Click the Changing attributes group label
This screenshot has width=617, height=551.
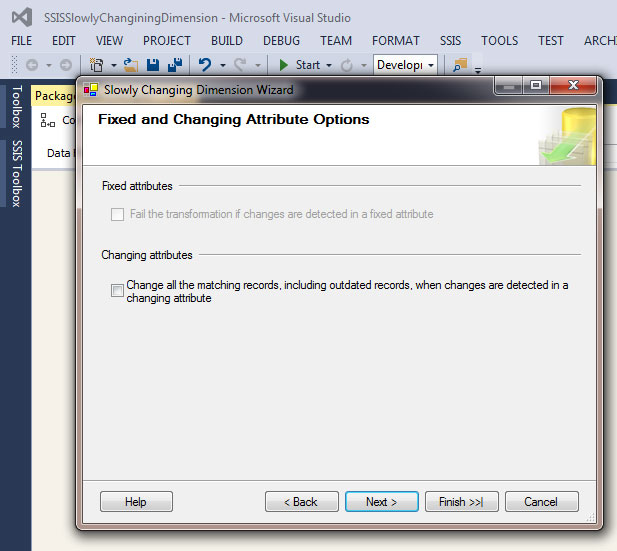[x=147, y=255]
